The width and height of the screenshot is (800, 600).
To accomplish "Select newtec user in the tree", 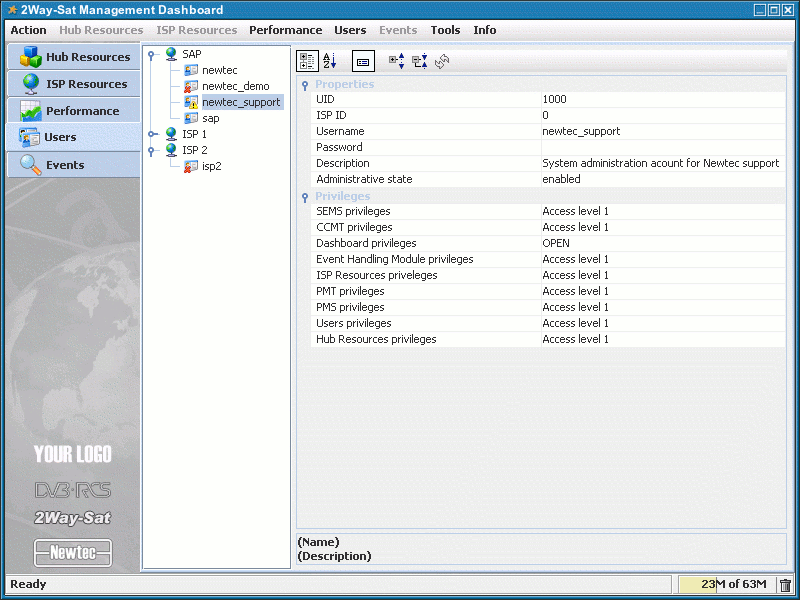I will [220, 70].
